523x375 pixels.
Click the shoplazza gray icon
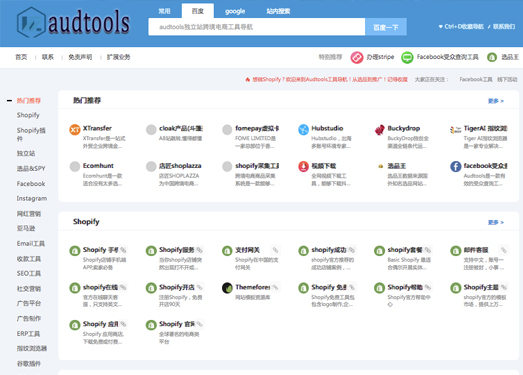pos(151,166)
